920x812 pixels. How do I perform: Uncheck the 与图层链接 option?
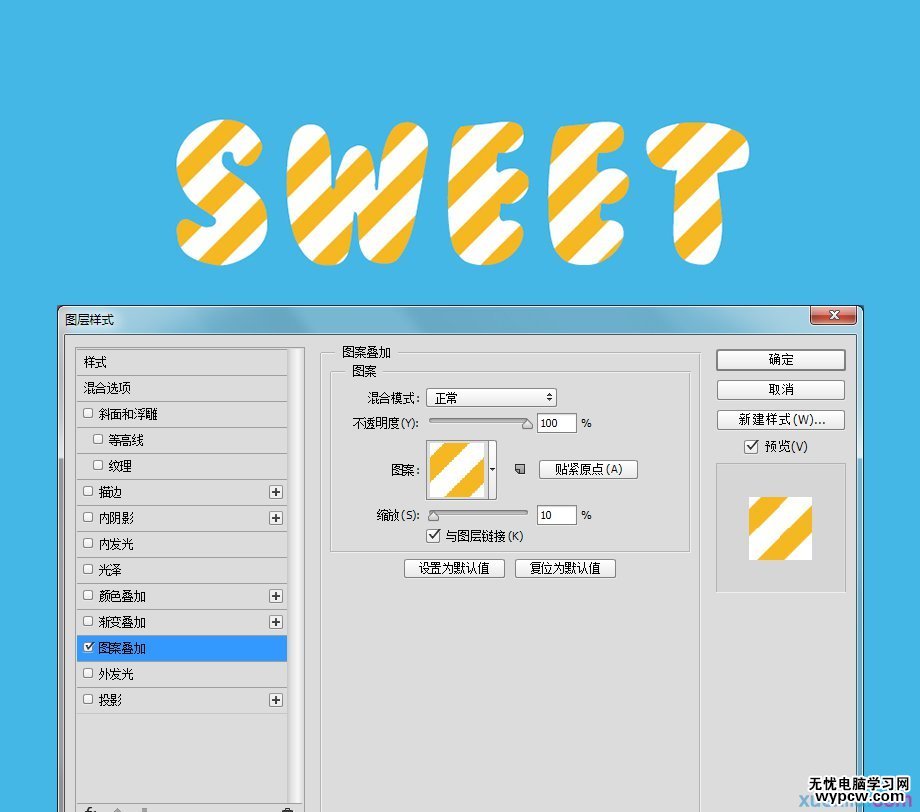(433, 535)
